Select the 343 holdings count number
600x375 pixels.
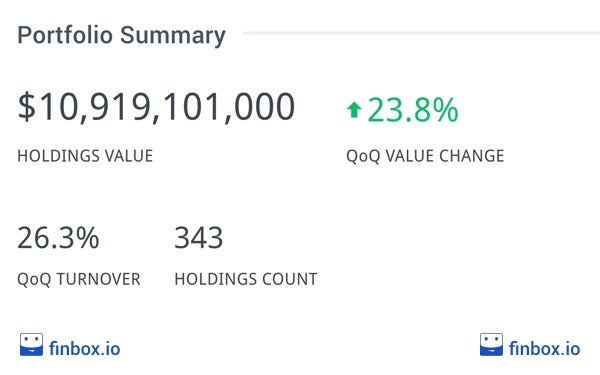(199, 238)
